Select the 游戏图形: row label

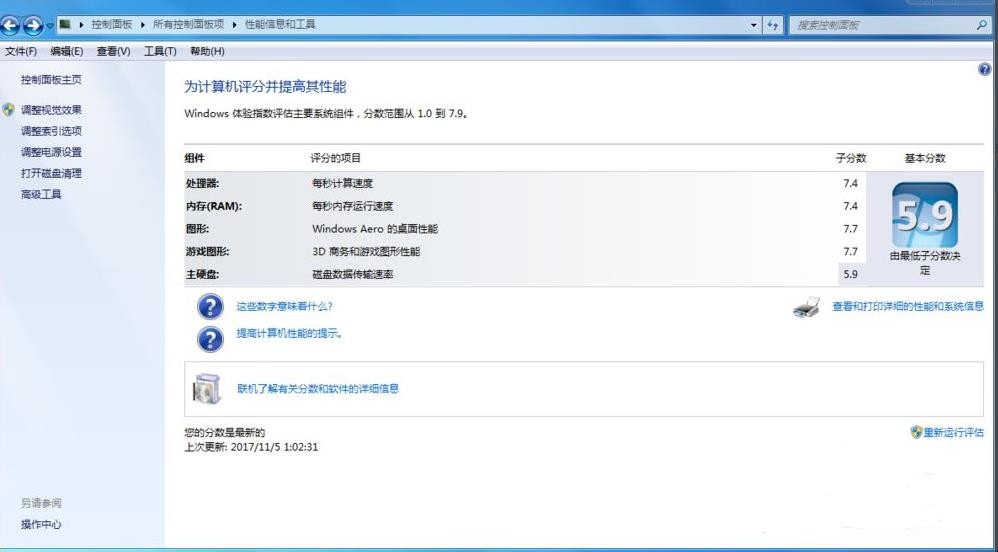click(207, 251)
